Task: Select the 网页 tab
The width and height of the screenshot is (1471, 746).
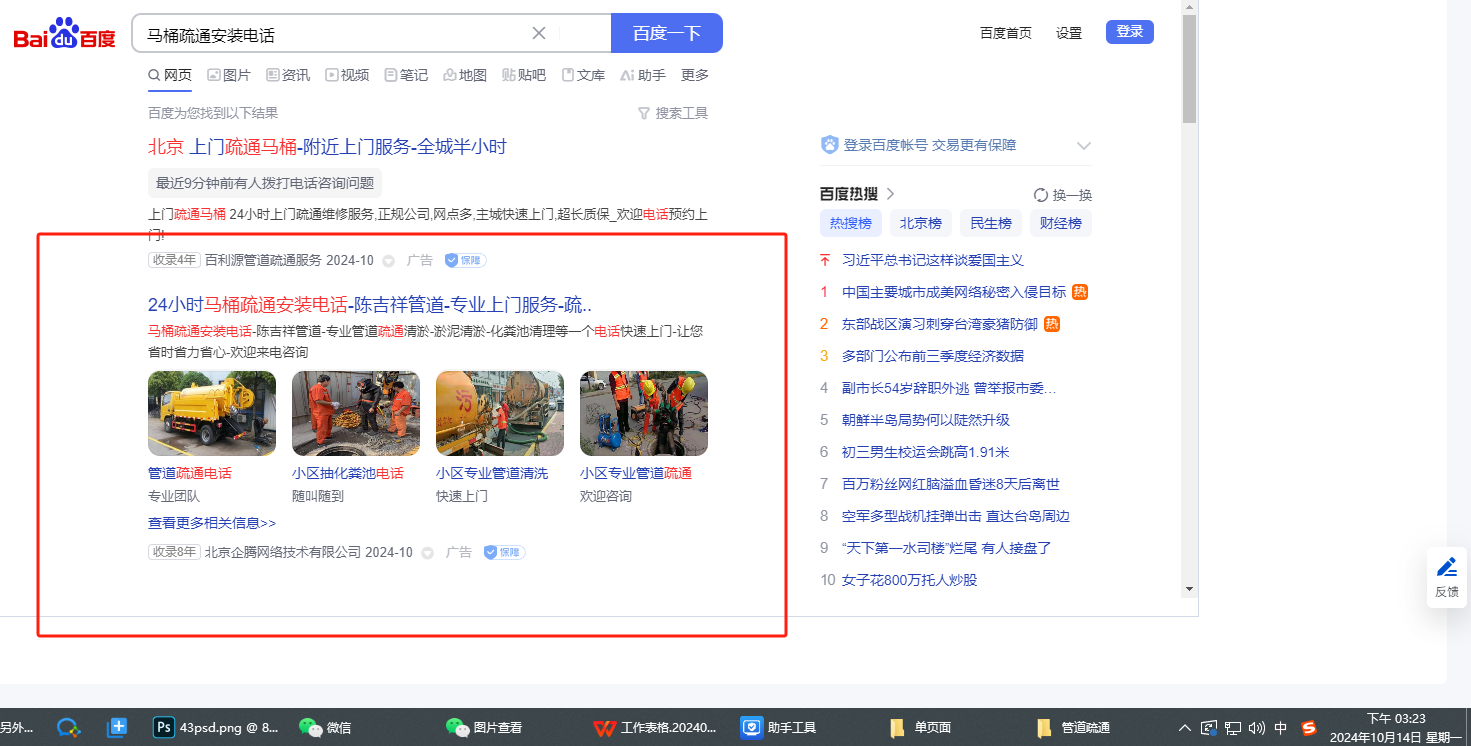Action: [x=170, y=75]
